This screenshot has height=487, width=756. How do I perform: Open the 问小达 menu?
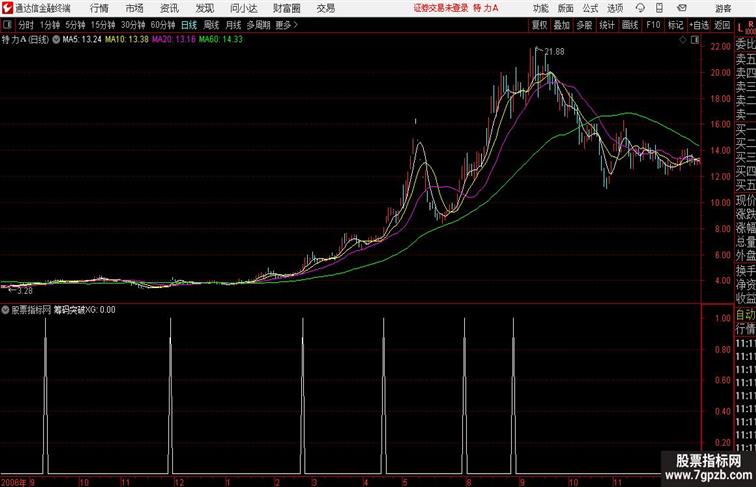point(244,8)
